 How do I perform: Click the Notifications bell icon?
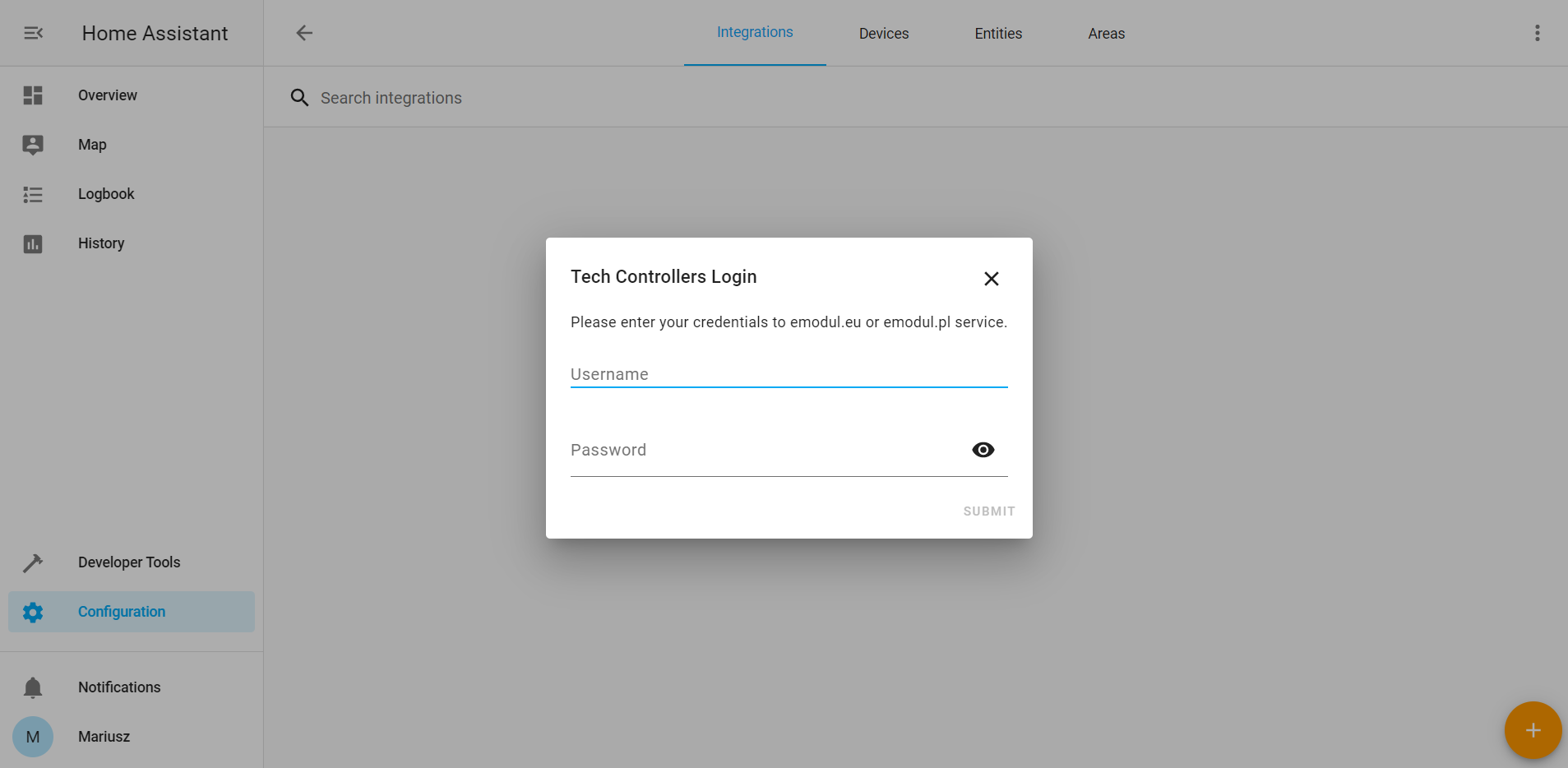click(x=33, y=687)
